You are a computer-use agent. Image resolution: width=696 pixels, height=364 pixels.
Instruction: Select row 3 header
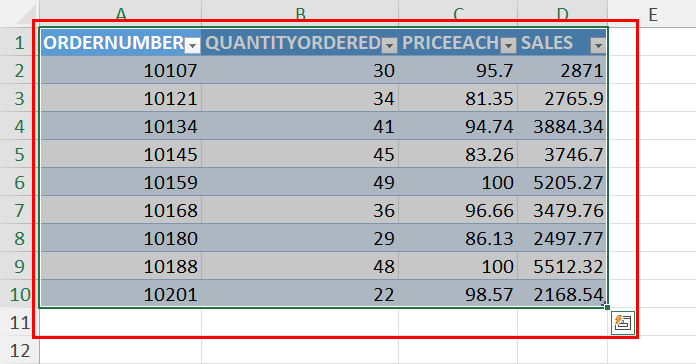pyautogui.click(x=20, y=98)
